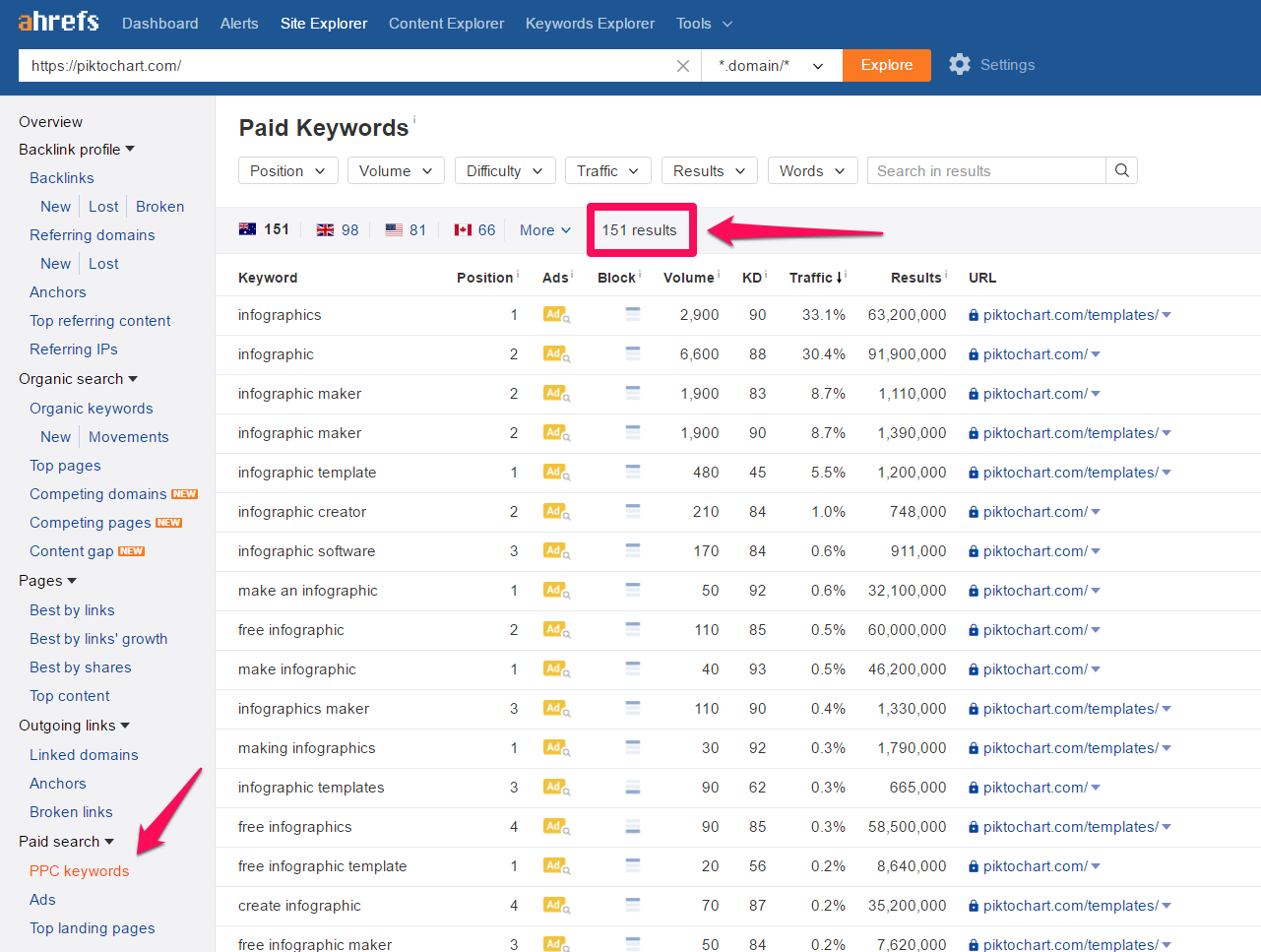Open Site Explorer tab
The width and height of the screenshot is (1261, 952).
point(324,24)
